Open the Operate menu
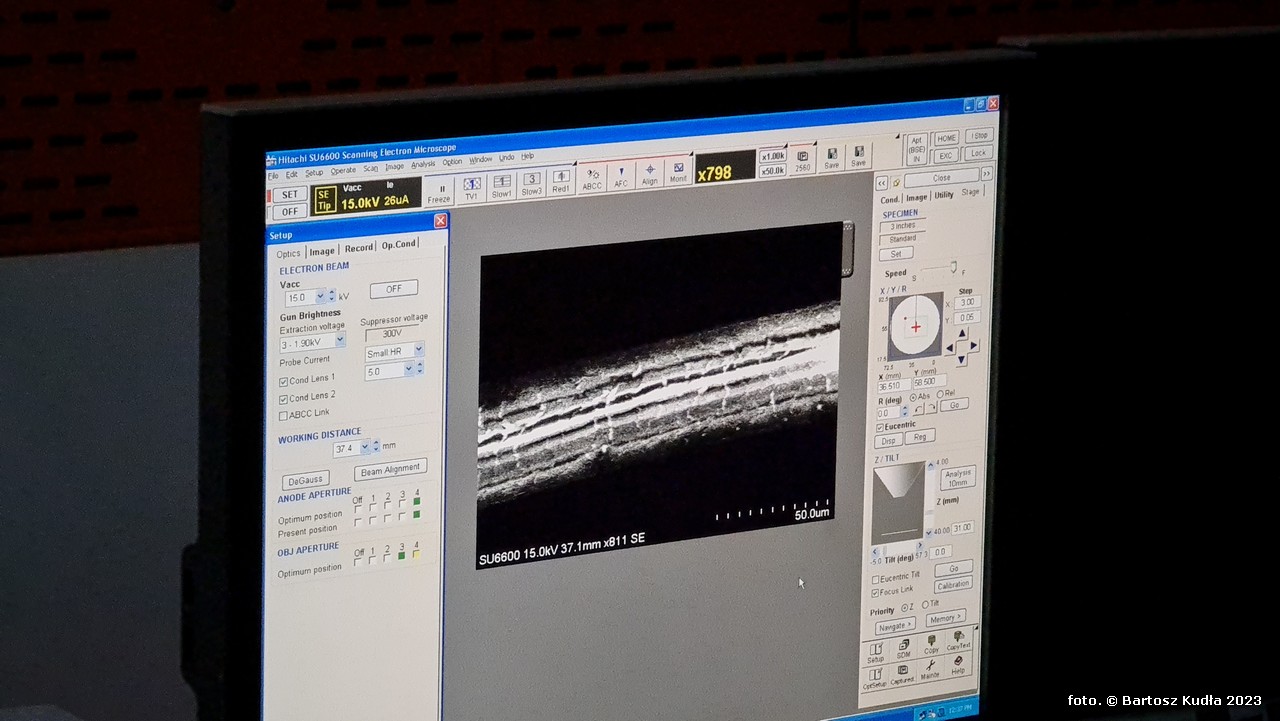 pyautogui.click(x=343, y=171)
